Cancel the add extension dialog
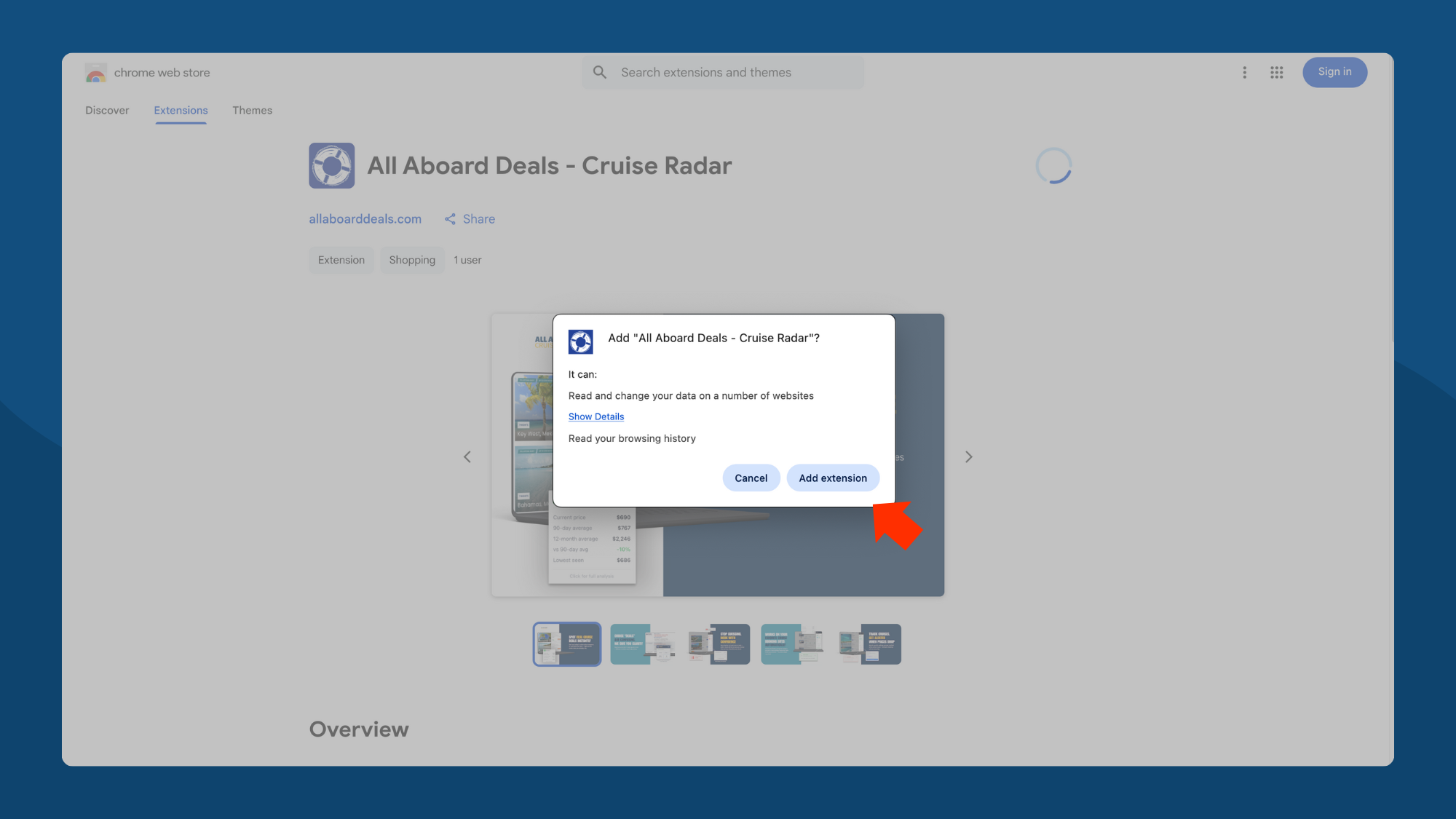Viewport: 1456px width, 819px height. click(751, 478)
